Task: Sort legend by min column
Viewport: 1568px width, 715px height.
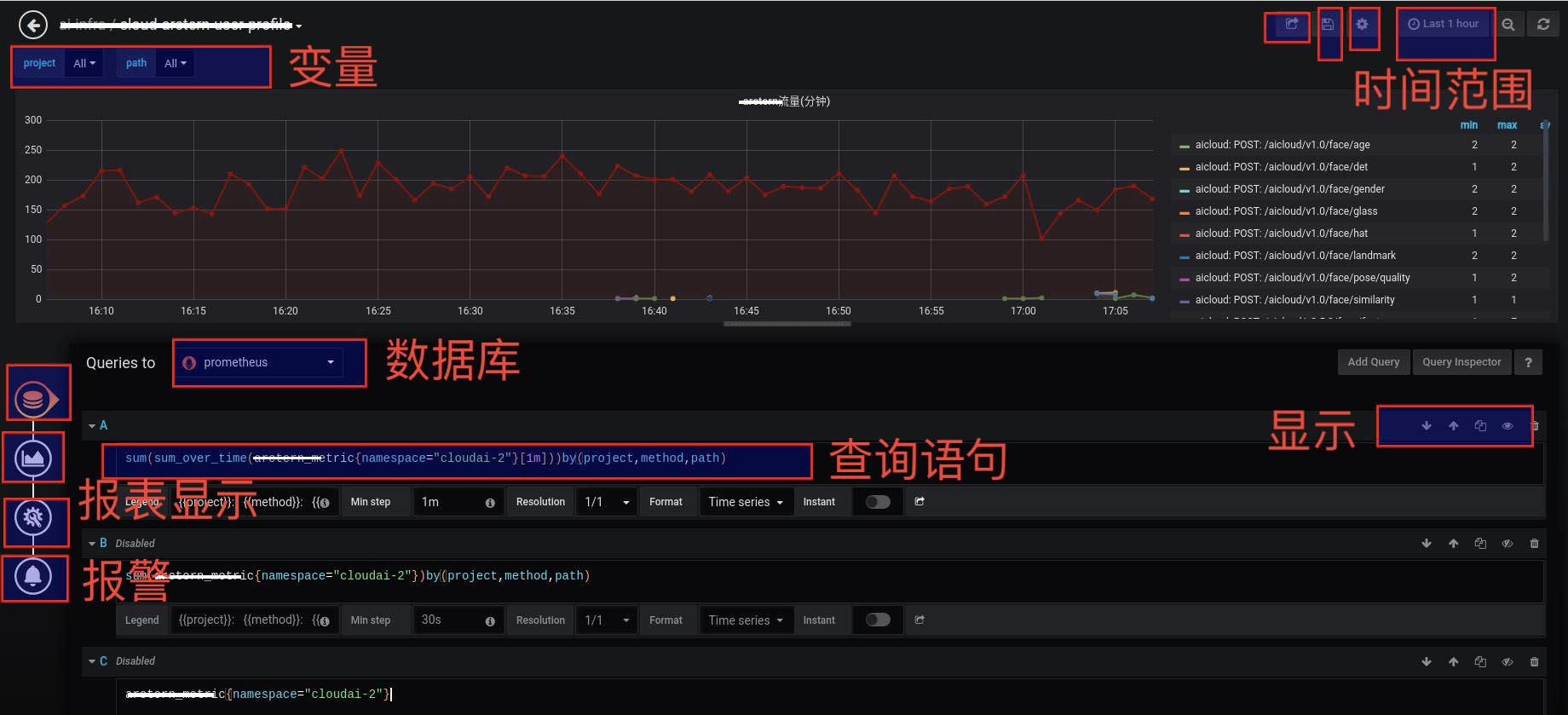Action: (1469, 125)
